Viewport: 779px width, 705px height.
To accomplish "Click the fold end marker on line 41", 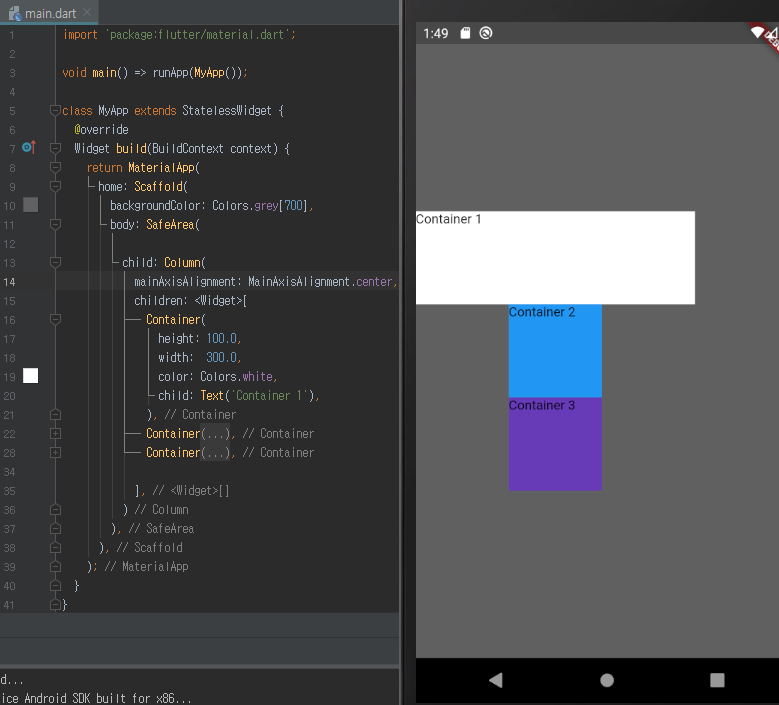I will (x=55, y=605).
